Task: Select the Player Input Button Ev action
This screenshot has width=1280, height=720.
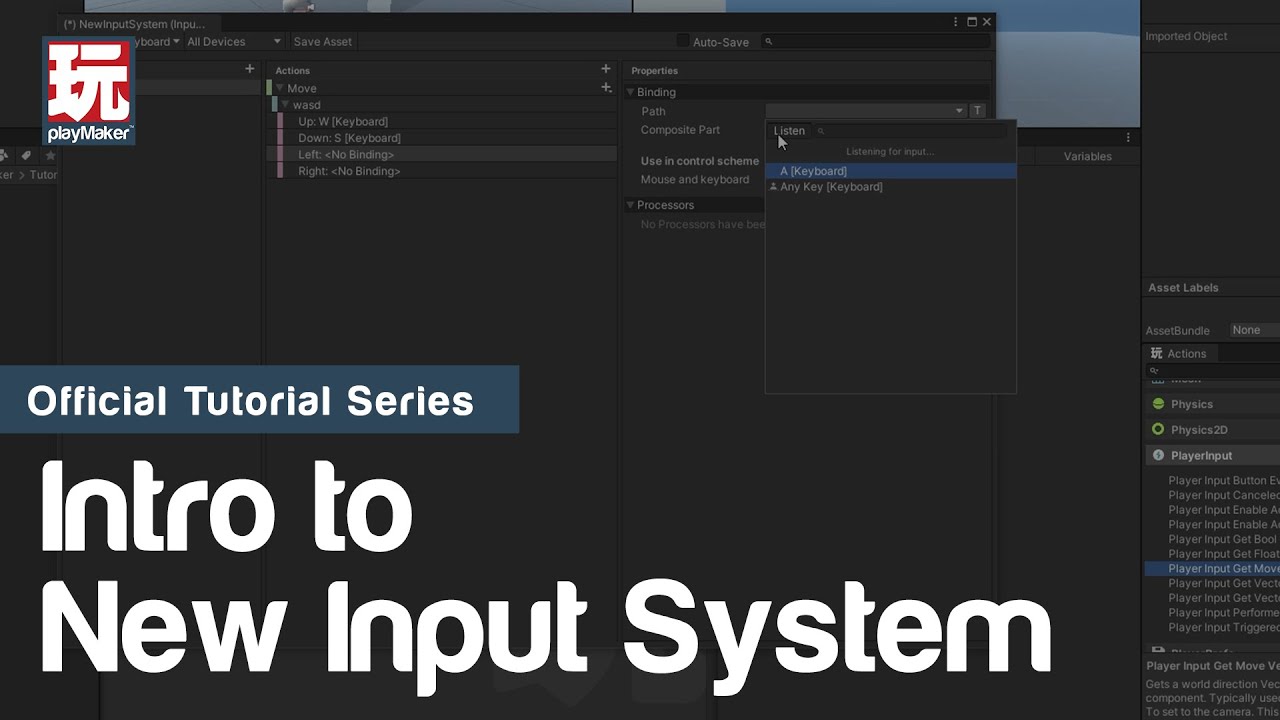Action: [x=1224, y=481]
